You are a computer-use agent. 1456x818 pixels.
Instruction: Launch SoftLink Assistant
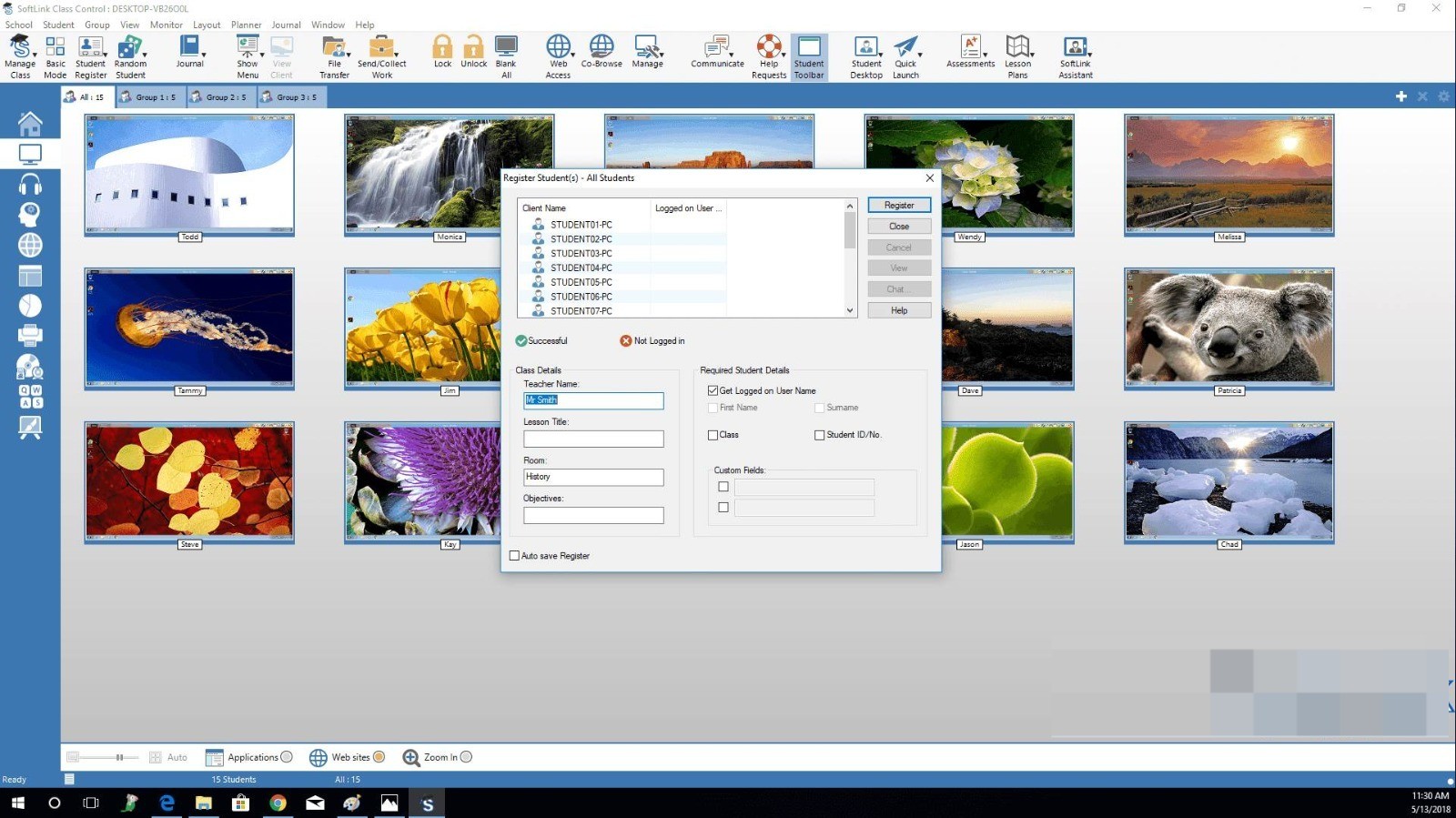[x=1076, y=56]
